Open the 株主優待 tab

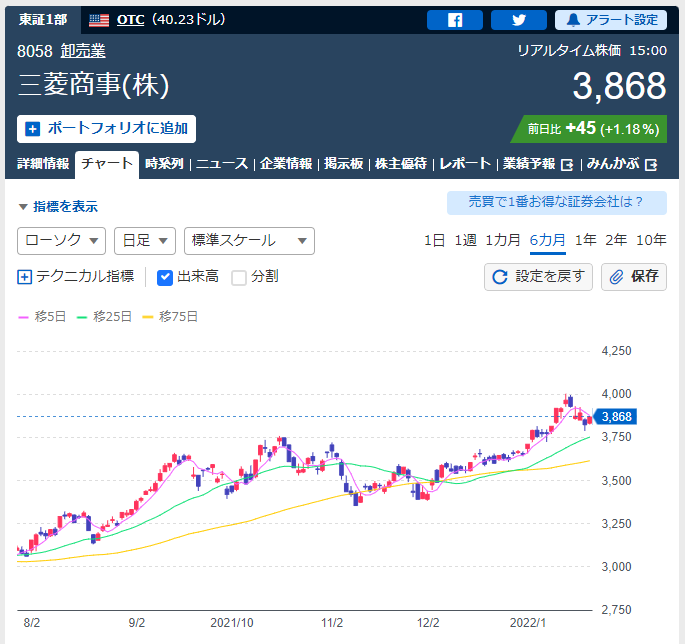click(x=401, y=163)
